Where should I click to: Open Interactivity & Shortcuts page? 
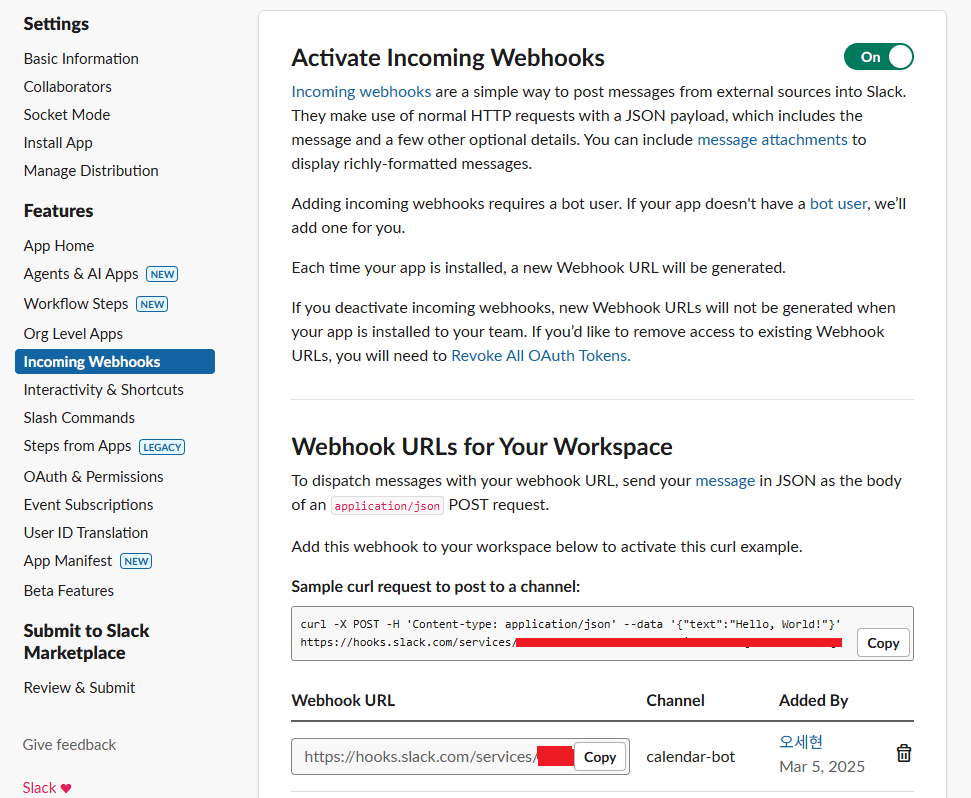pyautogui.click(x=104, y=390)
